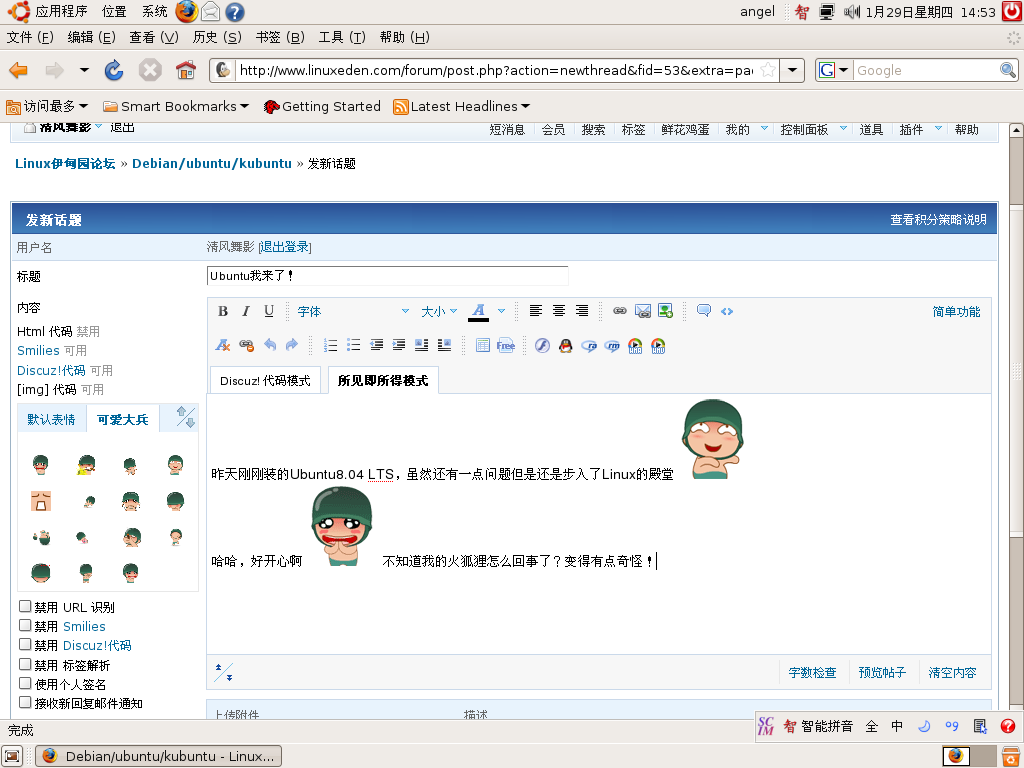
Task: Click the Firefox reload button
Action: coord(114,70)
